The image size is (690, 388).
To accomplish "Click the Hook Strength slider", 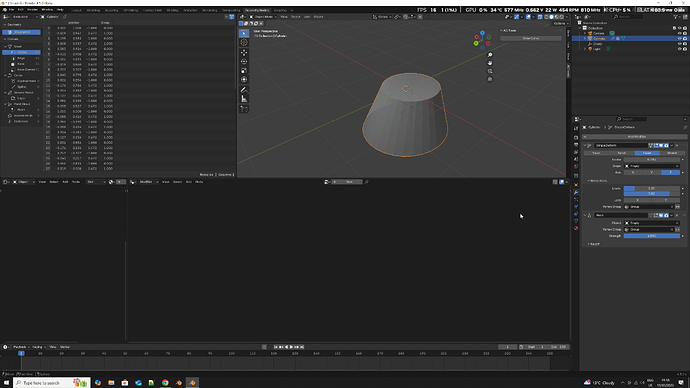I will point(652,236).
